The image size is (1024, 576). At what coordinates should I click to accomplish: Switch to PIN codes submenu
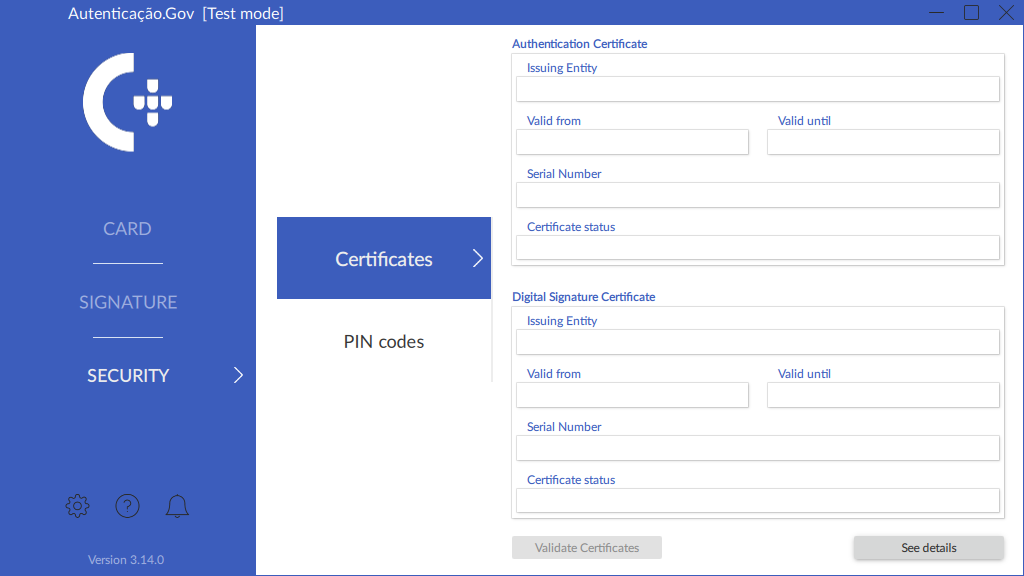(383, 342)
